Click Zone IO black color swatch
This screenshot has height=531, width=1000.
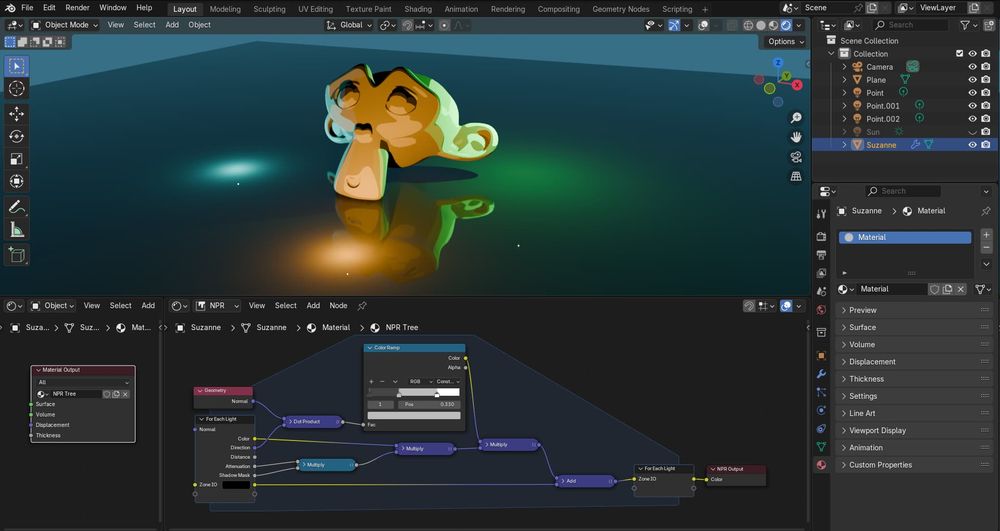tap(236, 485)
